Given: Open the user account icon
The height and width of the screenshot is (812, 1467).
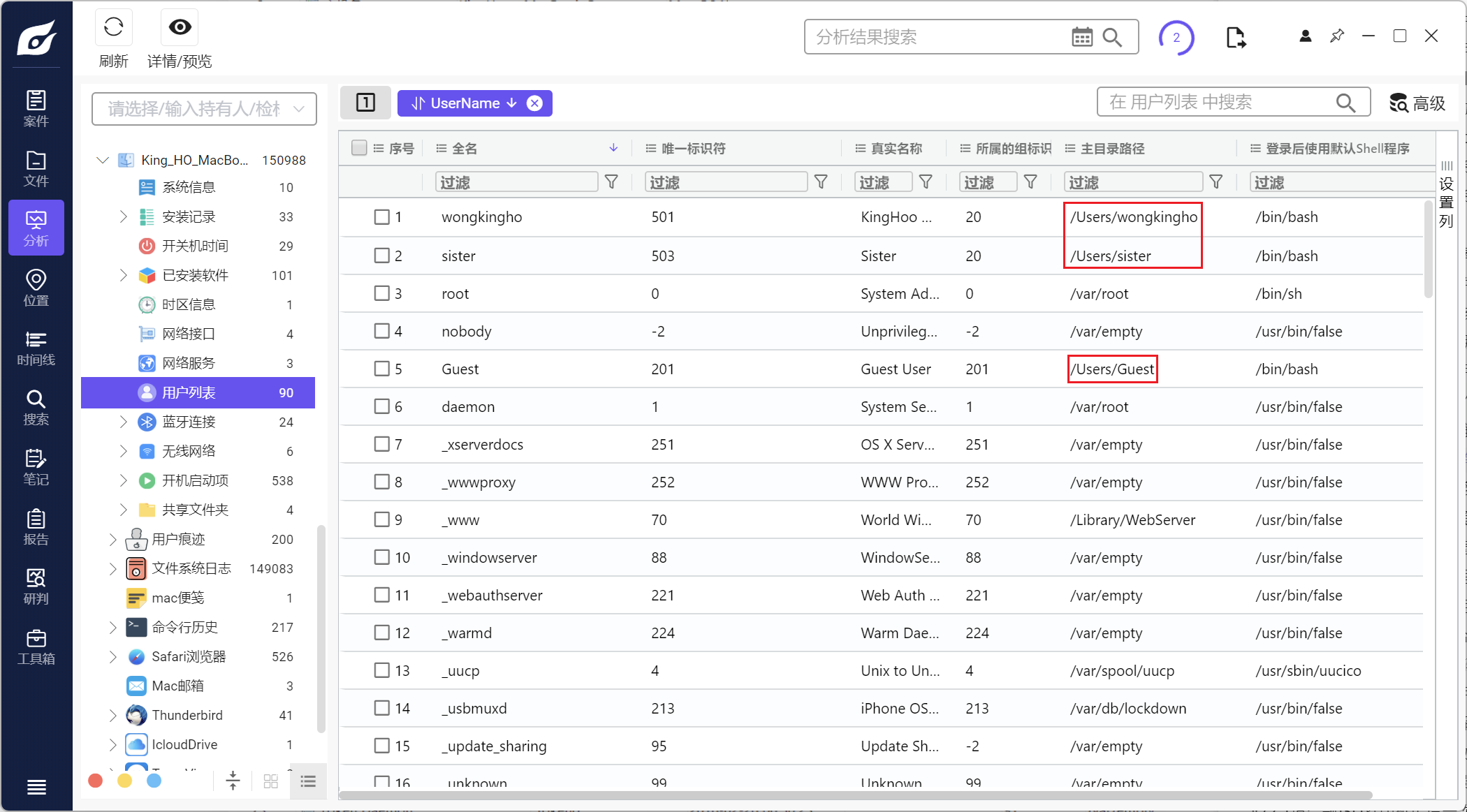Looking at the screenshot, I should pyautogui.click(x=1305, y=36).
